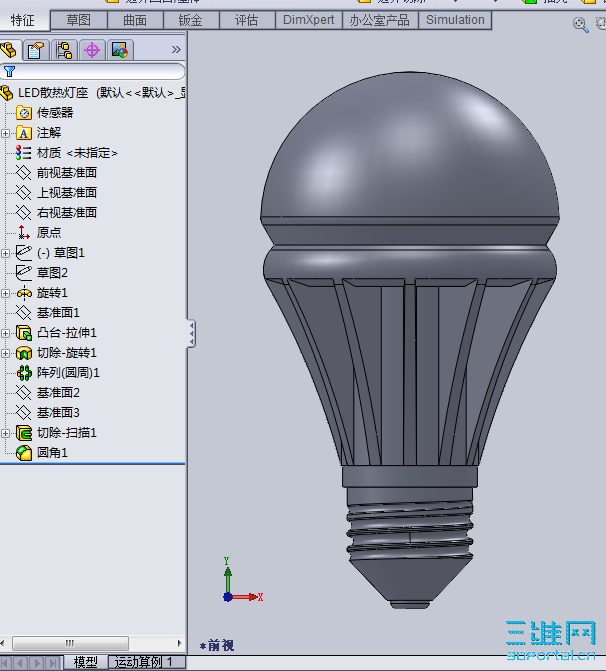Switch to the 曲面 surfaces tab
Screen dimensions: 606x671
pyautogui.click(x=135, y=20)
